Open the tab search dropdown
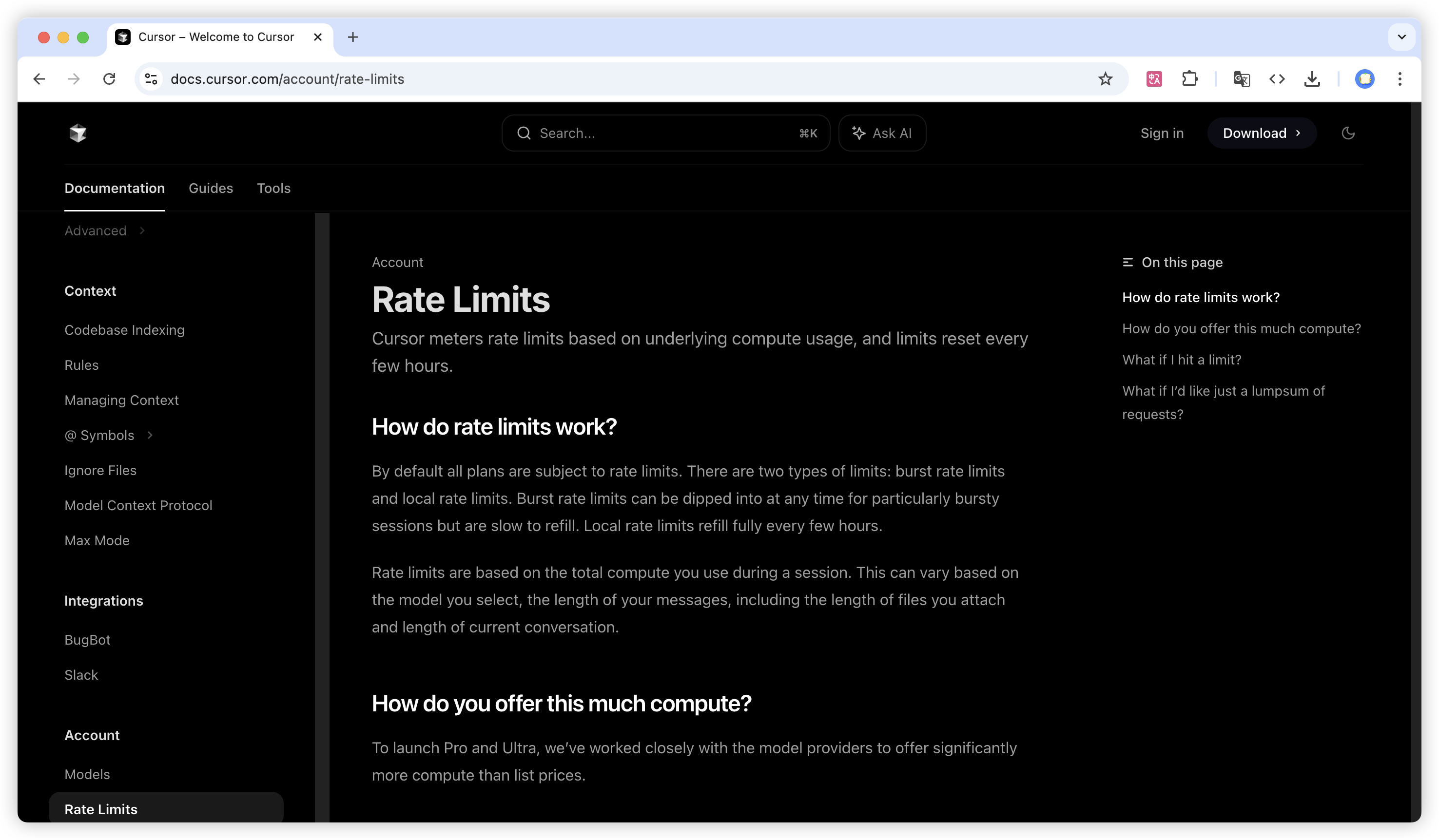 (1401, 37)
